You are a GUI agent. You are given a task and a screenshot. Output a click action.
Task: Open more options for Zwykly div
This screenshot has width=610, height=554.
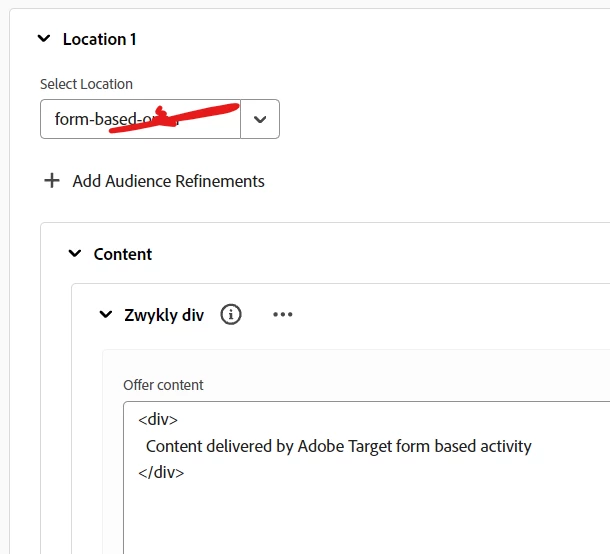click(283, 314)
